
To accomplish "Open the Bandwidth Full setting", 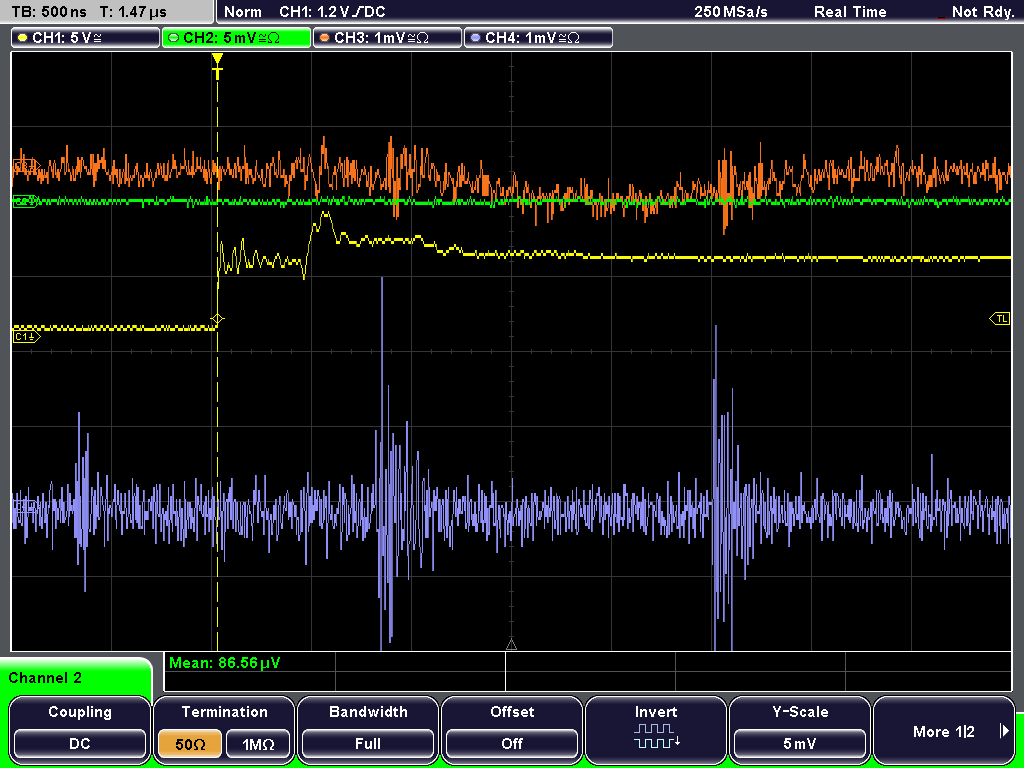I will click(368, 744).
